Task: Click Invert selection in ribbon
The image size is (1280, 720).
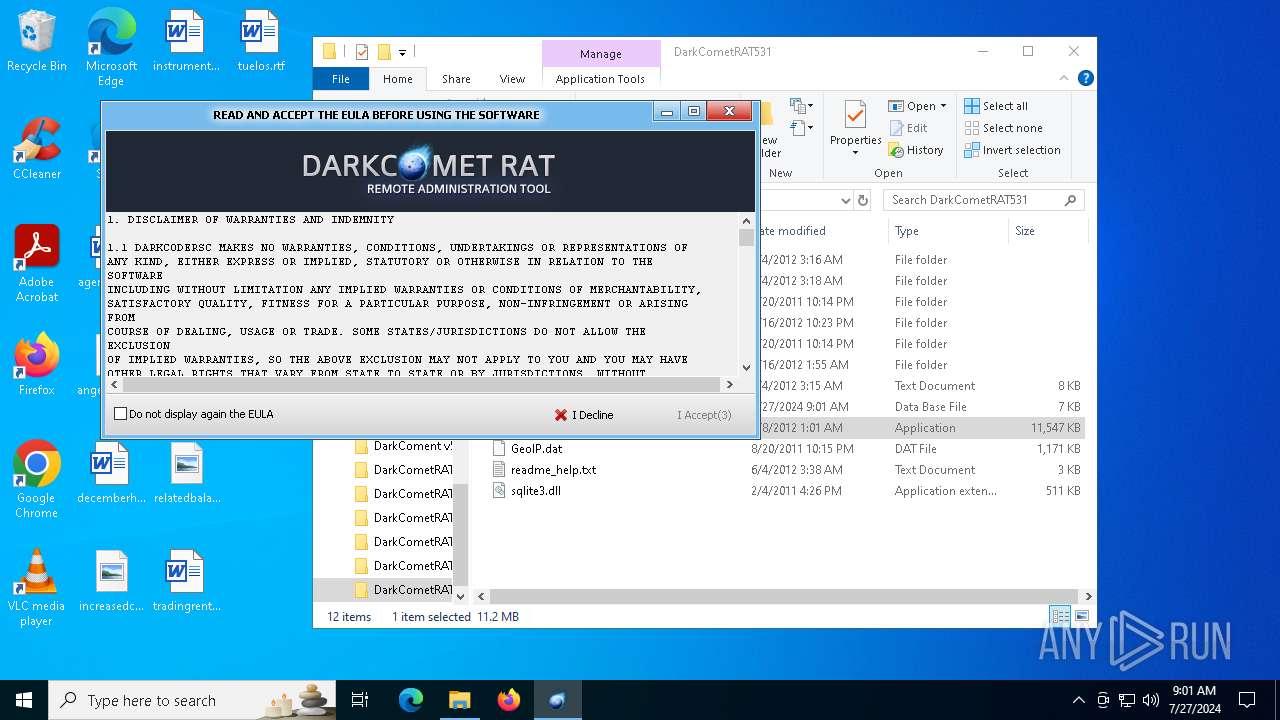Action: [x=1012, y=150]
